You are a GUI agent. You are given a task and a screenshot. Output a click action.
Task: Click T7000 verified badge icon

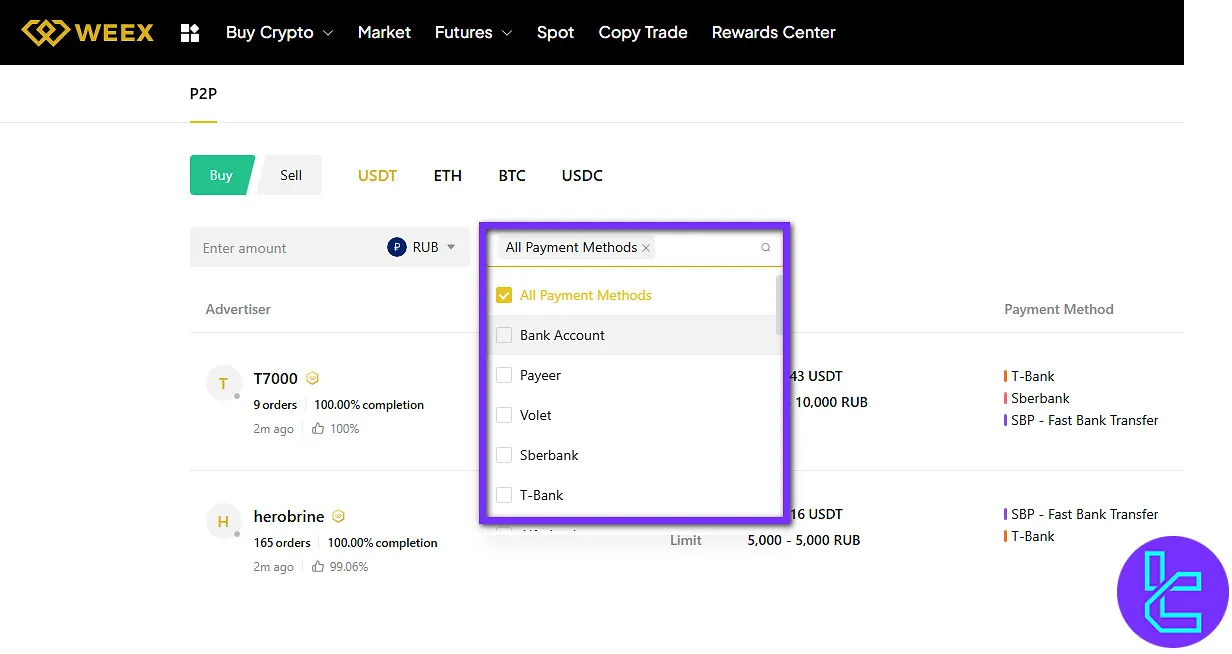click(x=313, y=378)
